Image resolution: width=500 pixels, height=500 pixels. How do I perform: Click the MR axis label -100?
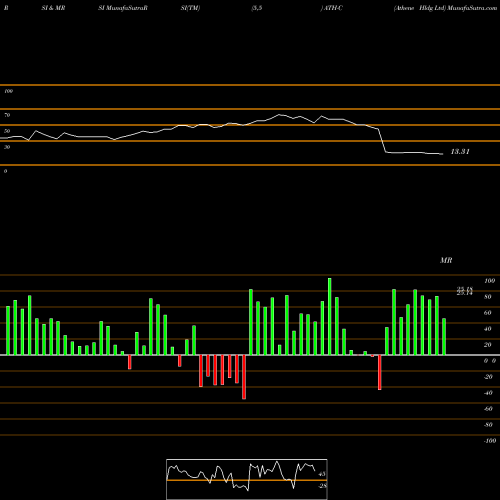click(489, 441)
